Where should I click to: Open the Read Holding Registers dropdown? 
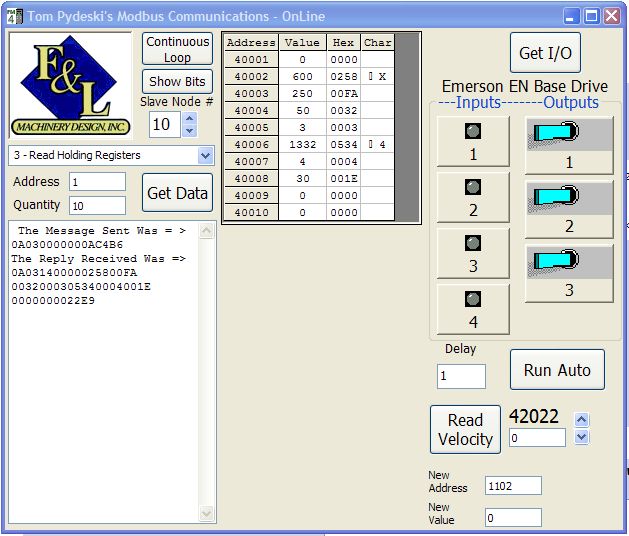coord(205,155)
